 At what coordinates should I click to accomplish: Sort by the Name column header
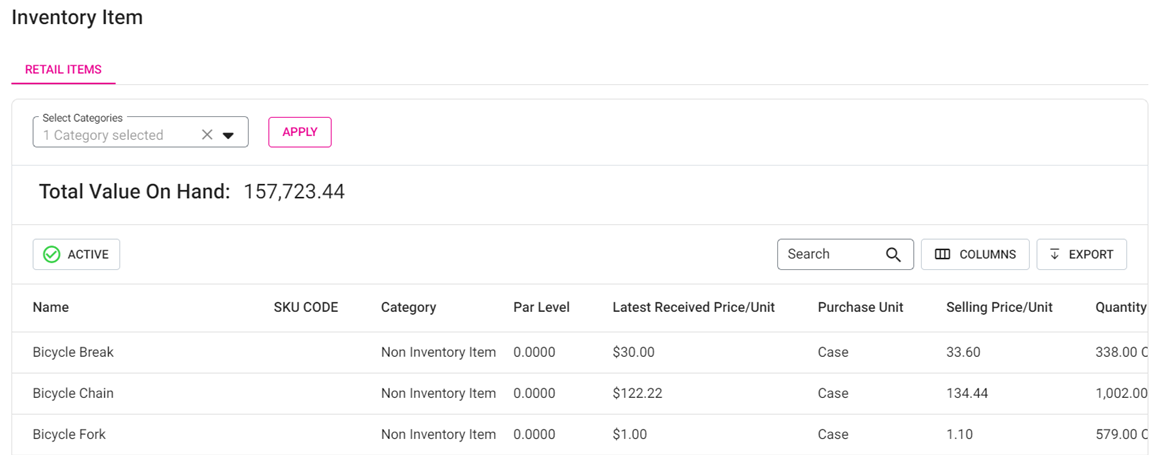(x=51, y=307)
